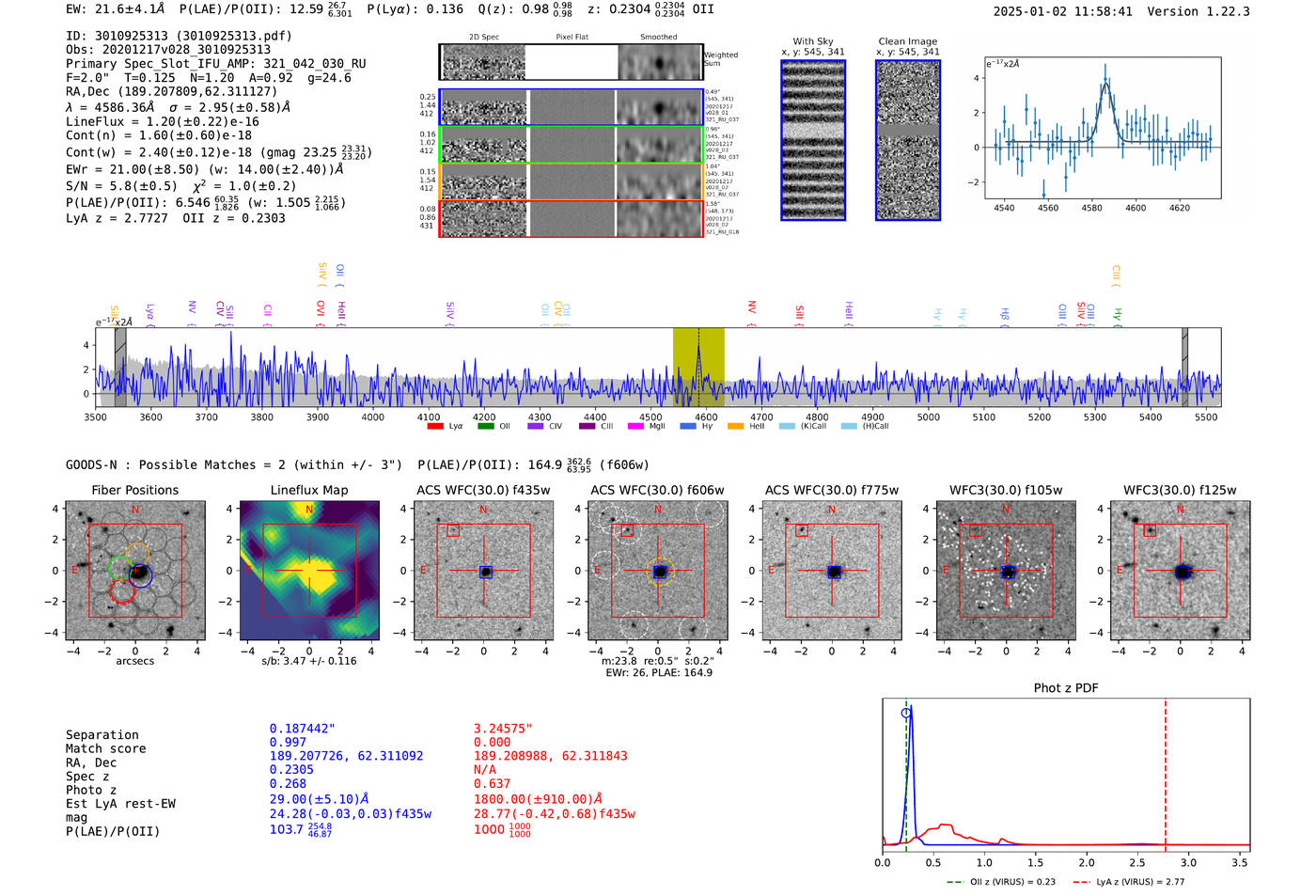Open the Fiber Positions image panel
The image size is (1316, 896).
[x=135, y=570]
